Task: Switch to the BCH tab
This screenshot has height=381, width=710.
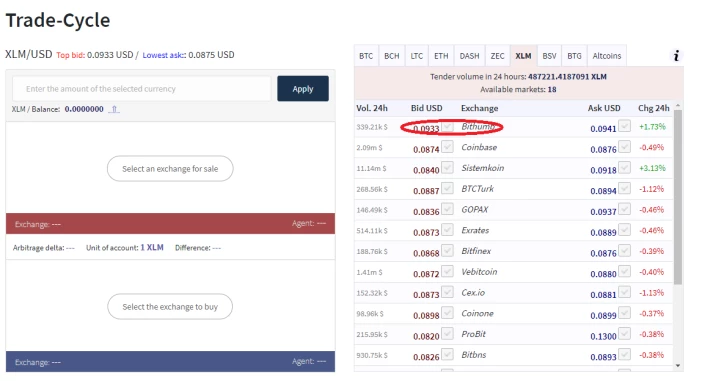Action: [392, 56]
